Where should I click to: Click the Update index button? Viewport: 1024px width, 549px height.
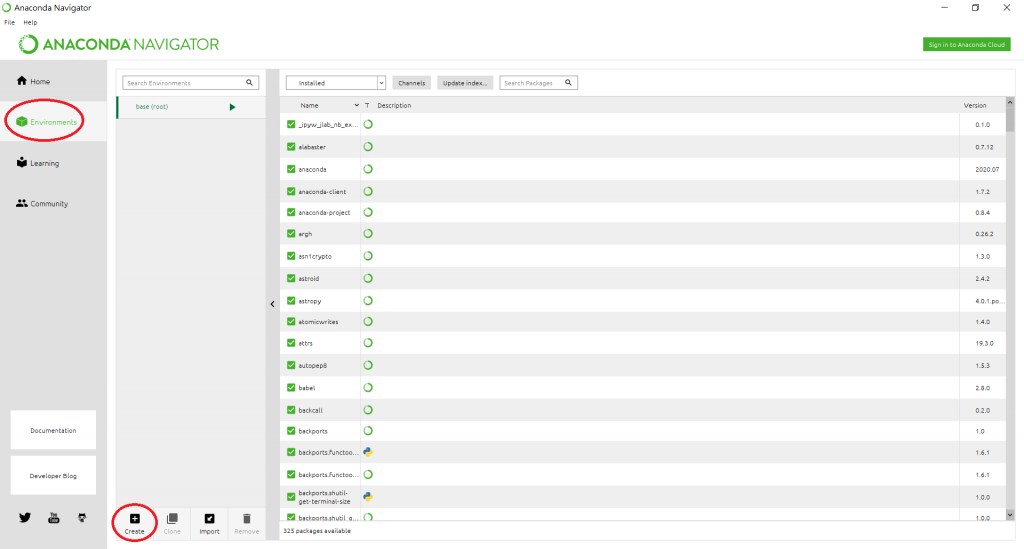pos(465,83)
